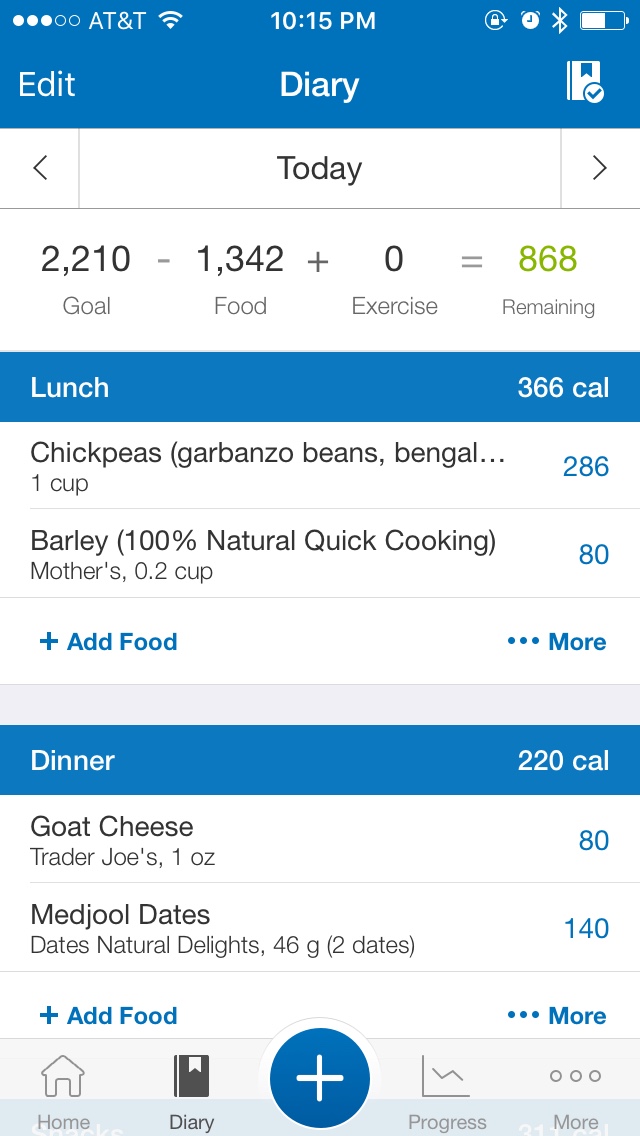Screen dimensions: 640x1136
Task: Tap Edit in the Diary header
Action: point(46,84)
